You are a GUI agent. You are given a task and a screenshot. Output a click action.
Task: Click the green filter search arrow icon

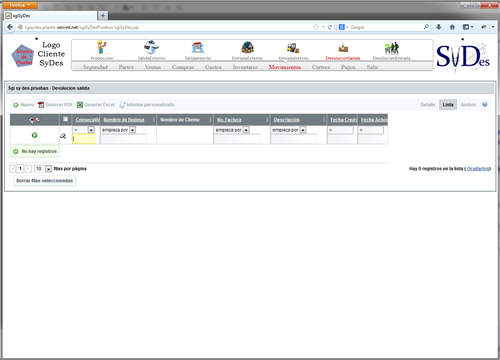[x=34, y=135]
